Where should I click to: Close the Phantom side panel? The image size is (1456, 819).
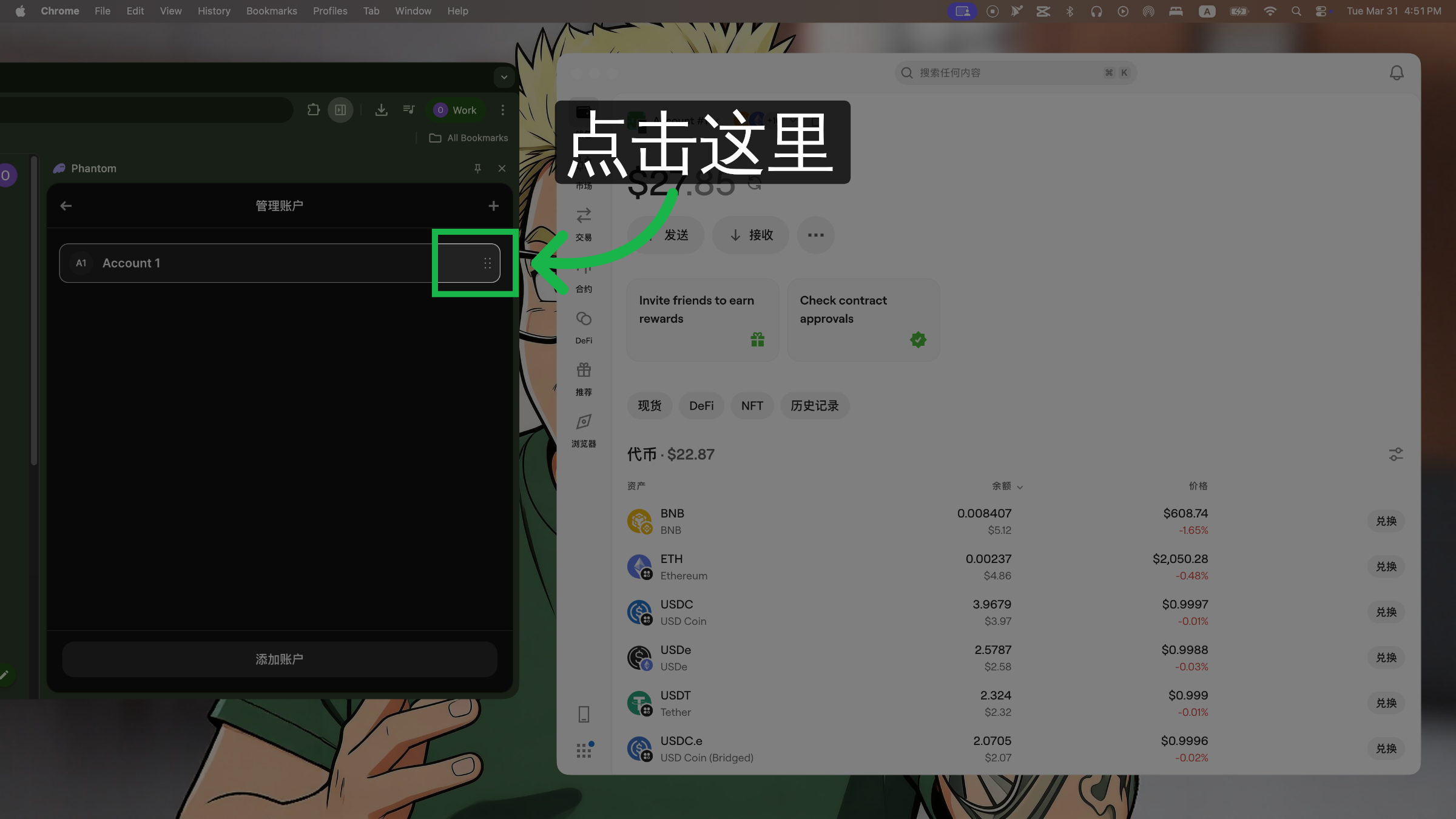pos(502,168)
